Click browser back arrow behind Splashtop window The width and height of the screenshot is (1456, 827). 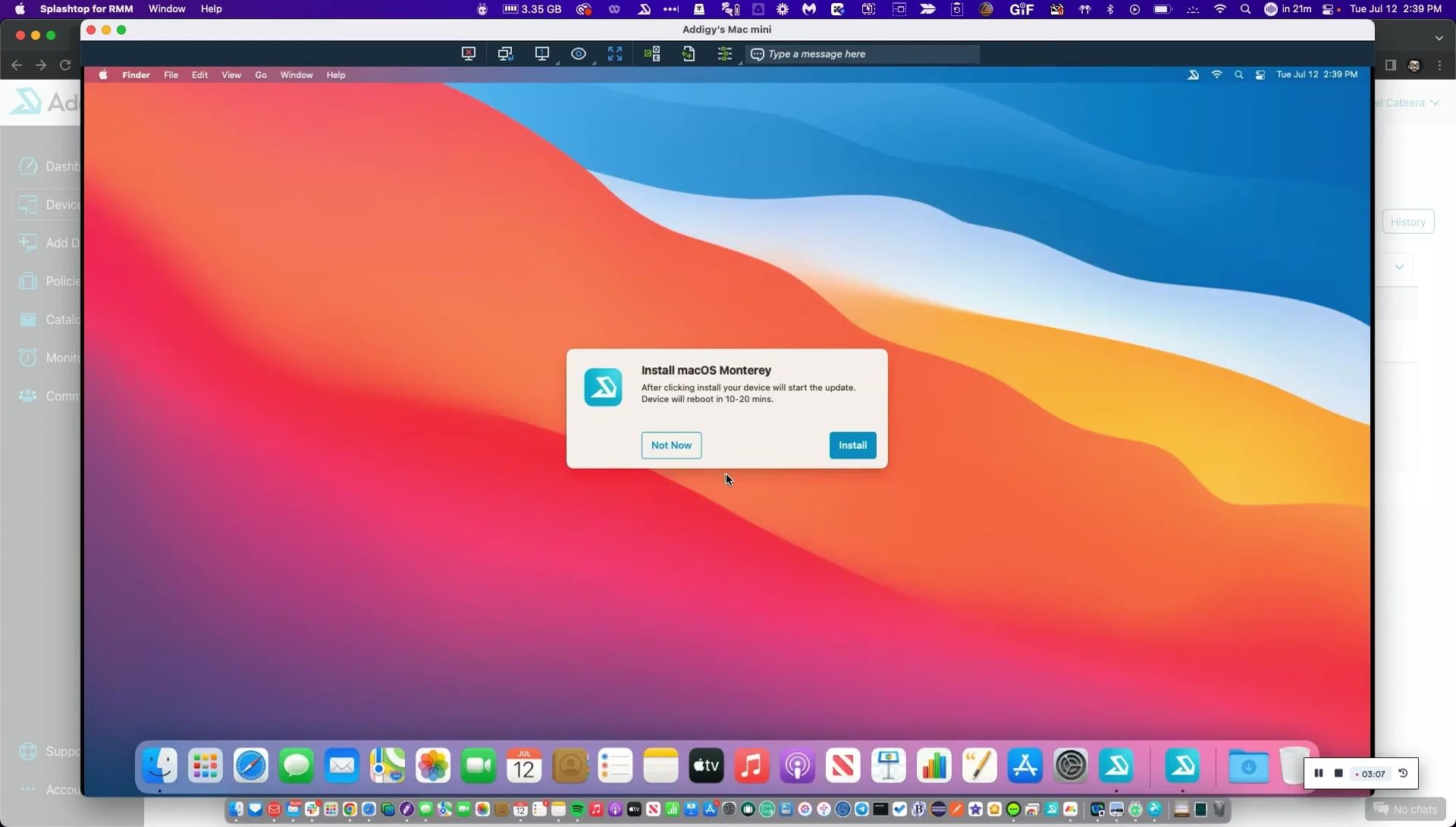point(17,65)
